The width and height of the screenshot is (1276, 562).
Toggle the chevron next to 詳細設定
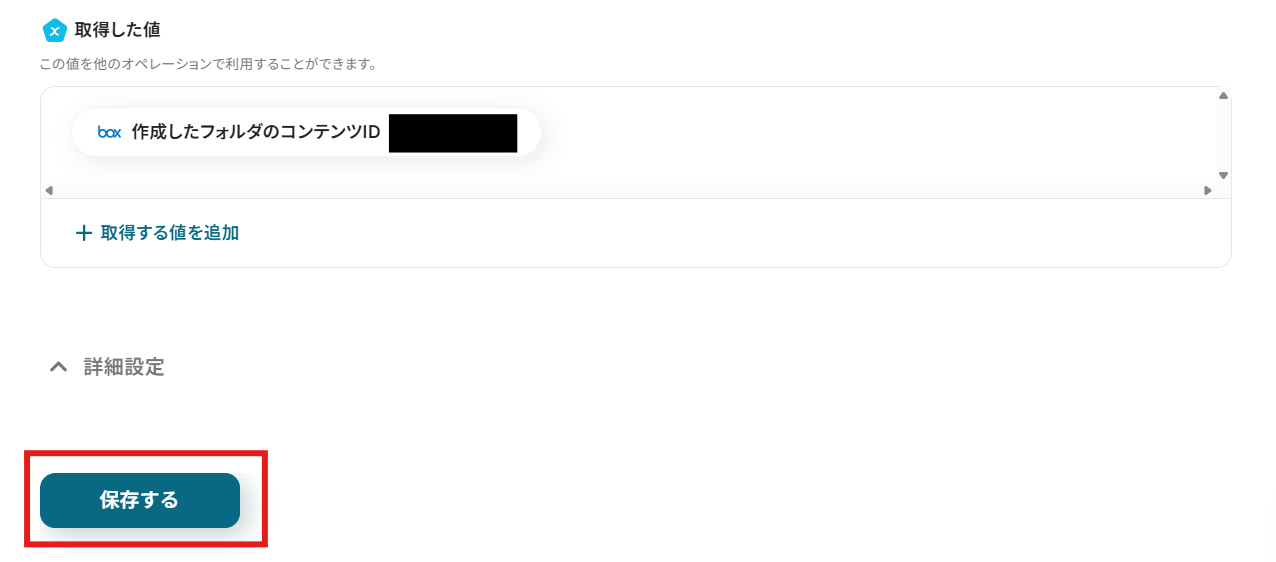point(59,367)
